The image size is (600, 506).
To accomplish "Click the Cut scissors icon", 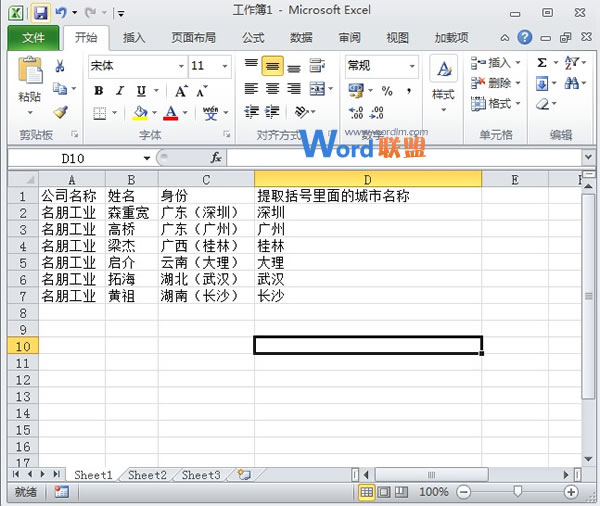I will click(x=60, y=66).
